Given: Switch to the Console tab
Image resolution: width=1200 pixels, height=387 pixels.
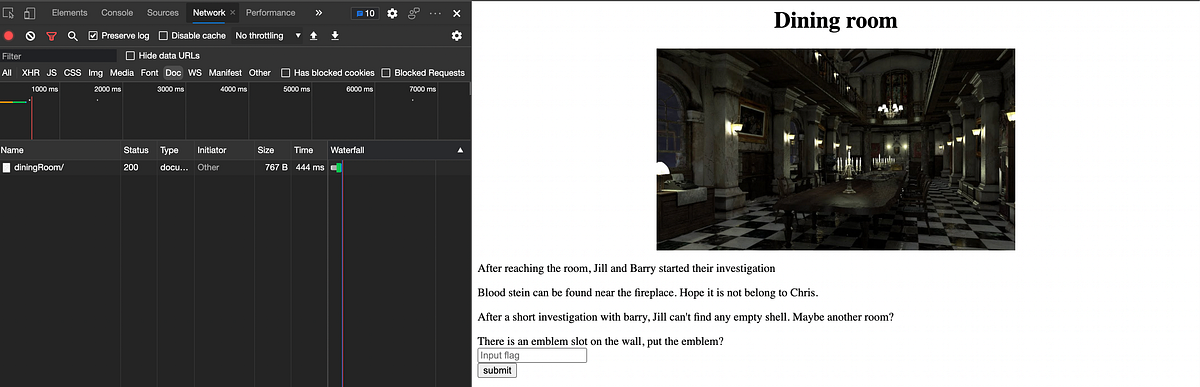Looking at the screenshot, I should [117, 13].
